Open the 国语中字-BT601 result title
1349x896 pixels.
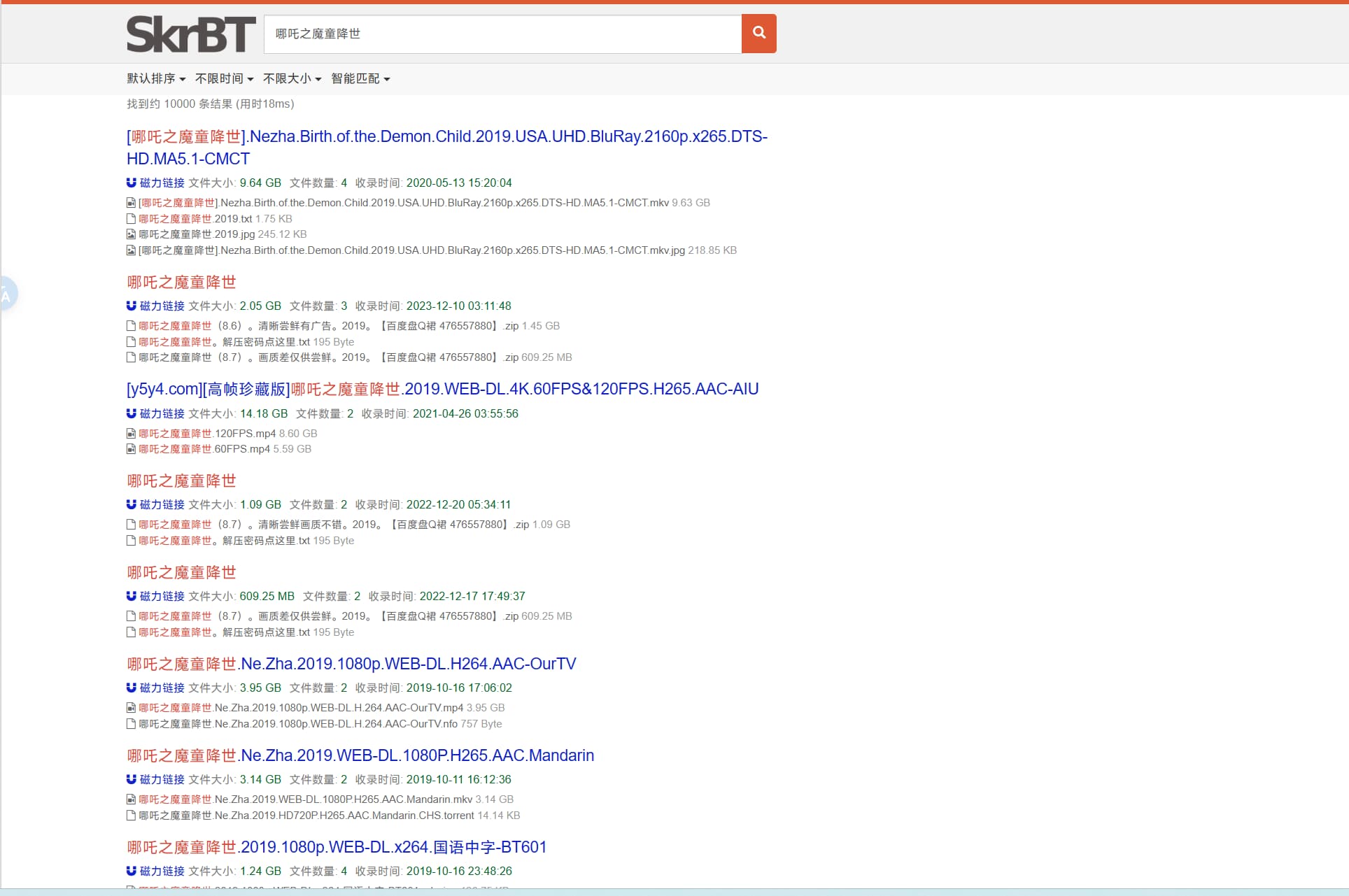tap(337, 847)
